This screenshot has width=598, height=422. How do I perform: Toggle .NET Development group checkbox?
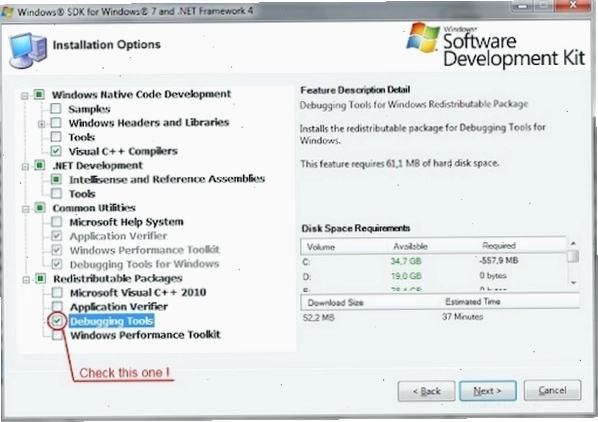(x=40, y=165)
